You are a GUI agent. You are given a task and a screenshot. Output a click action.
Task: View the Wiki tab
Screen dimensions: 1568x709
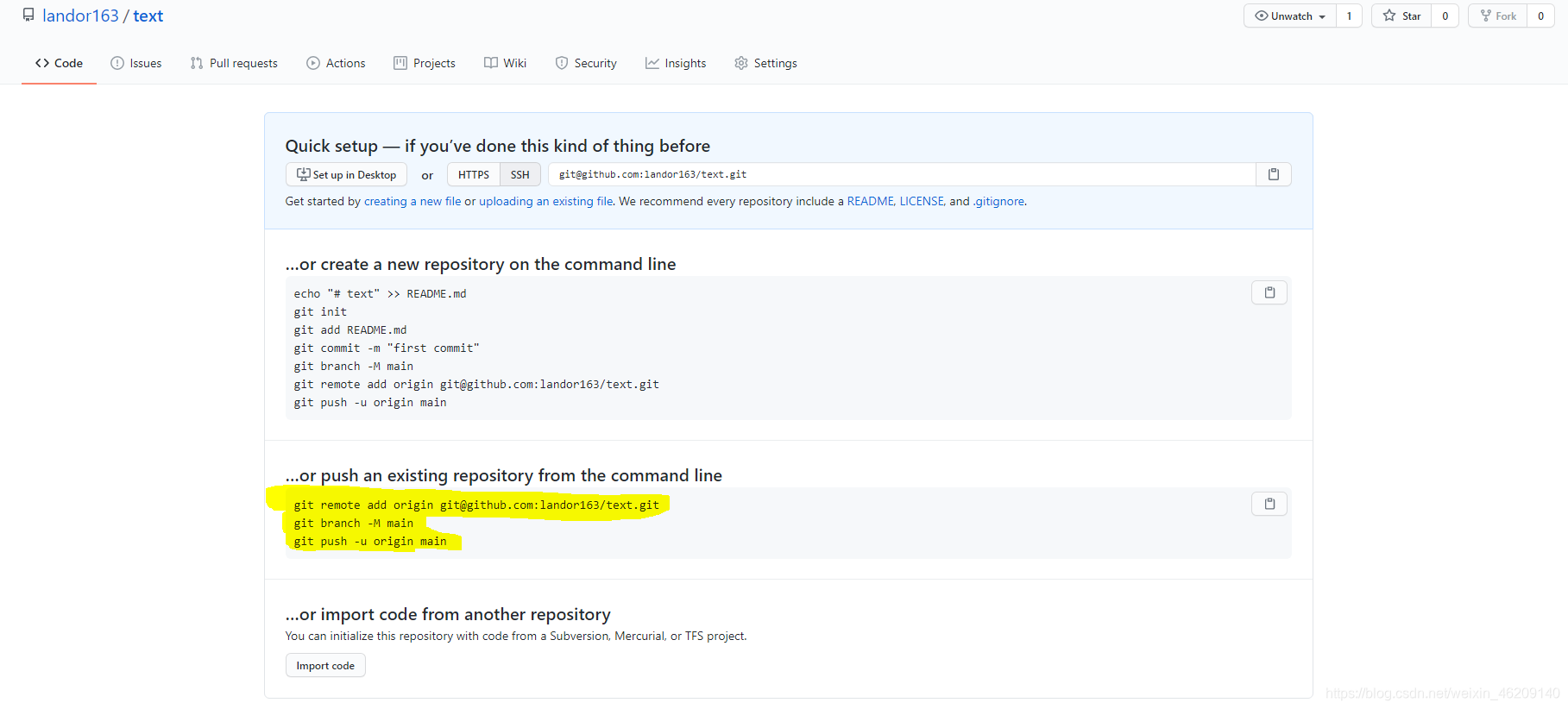click(x=505, y=63)
